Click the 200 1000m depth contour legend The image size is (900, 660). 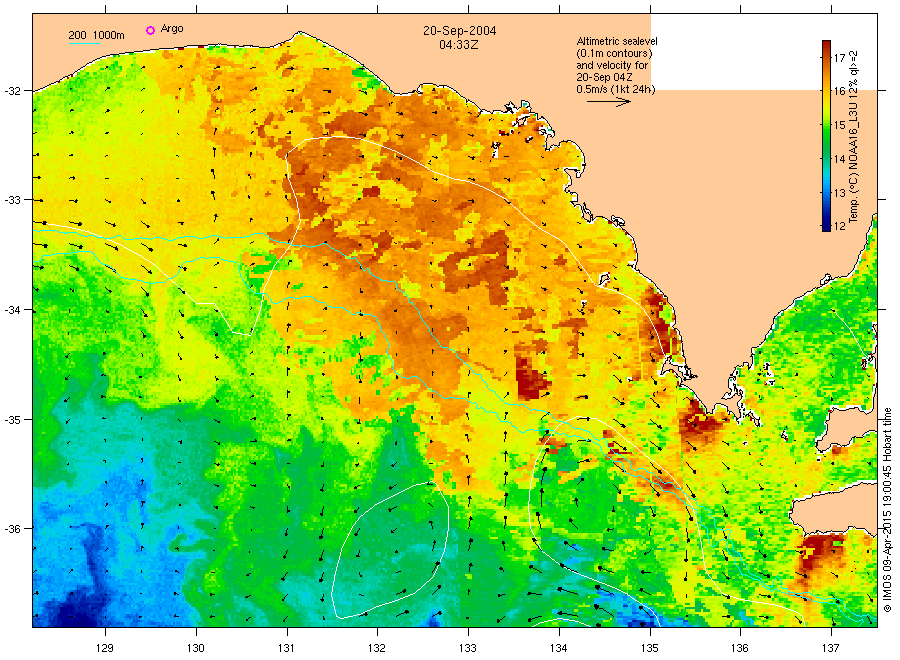pyautogui.click(x=96, y=35)
